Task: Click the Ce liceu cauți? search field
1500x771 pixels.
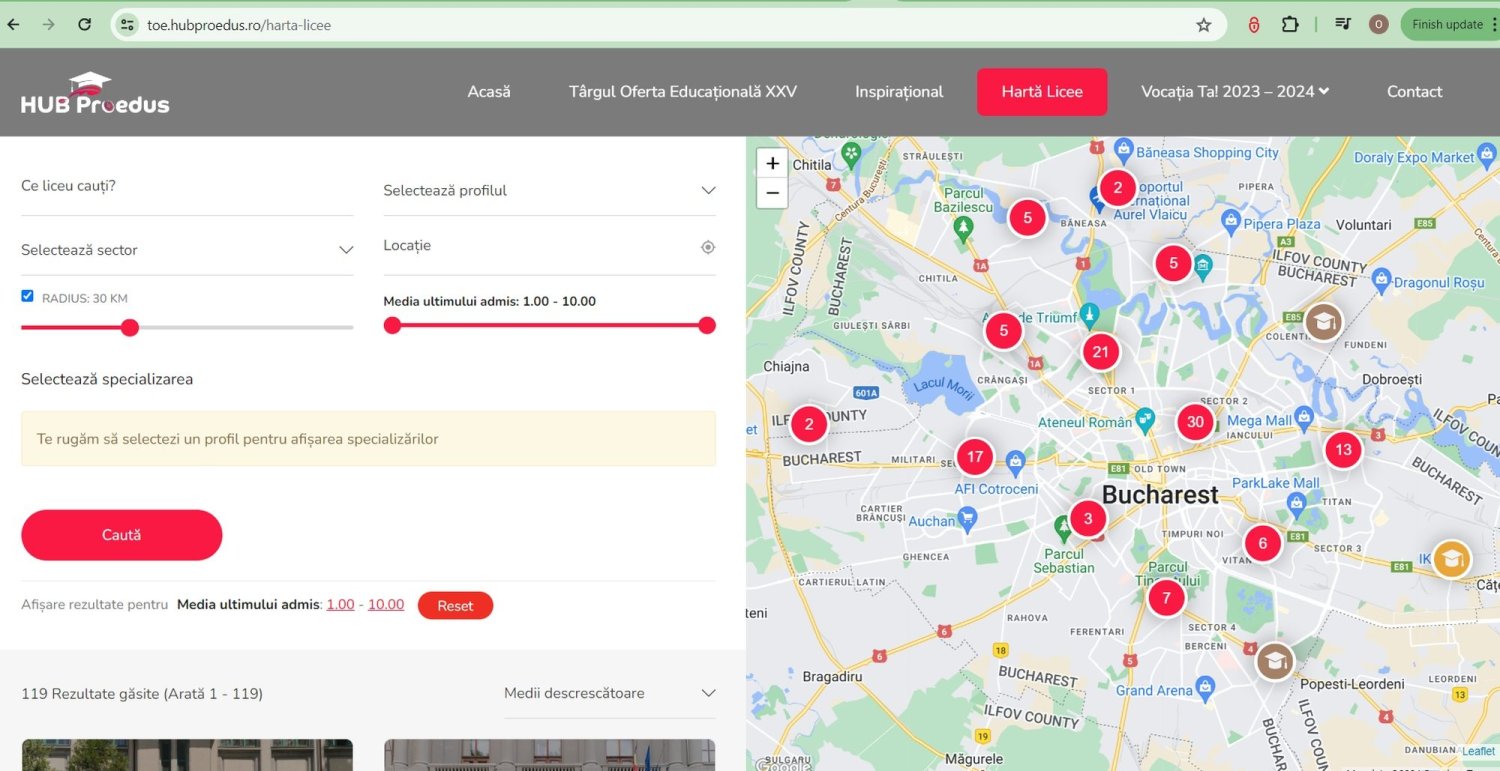Action: pos(187,186)
